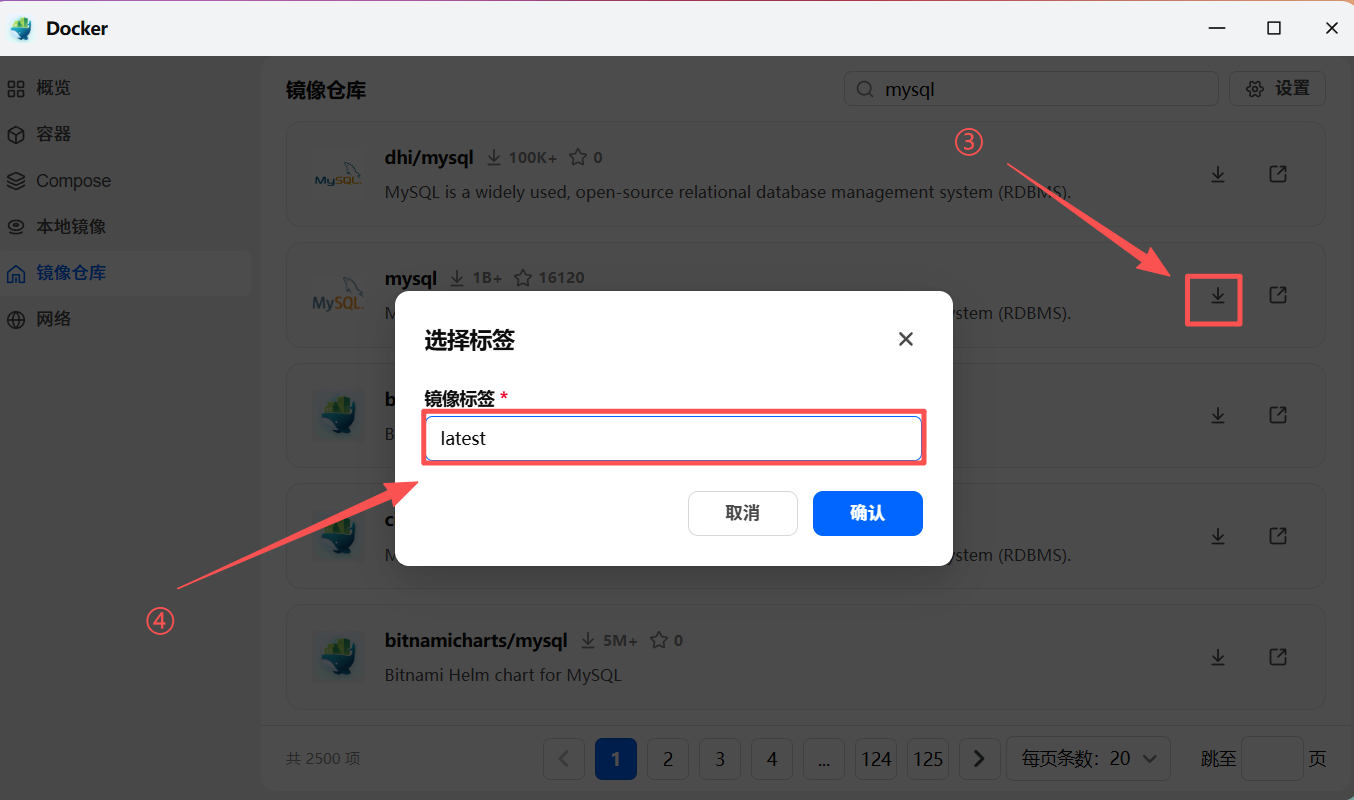Click the 跳至 page number input
Image resolution: width=1354 pixels, height=800 pixels.
pyautogui.click(x=1272, y=759)
